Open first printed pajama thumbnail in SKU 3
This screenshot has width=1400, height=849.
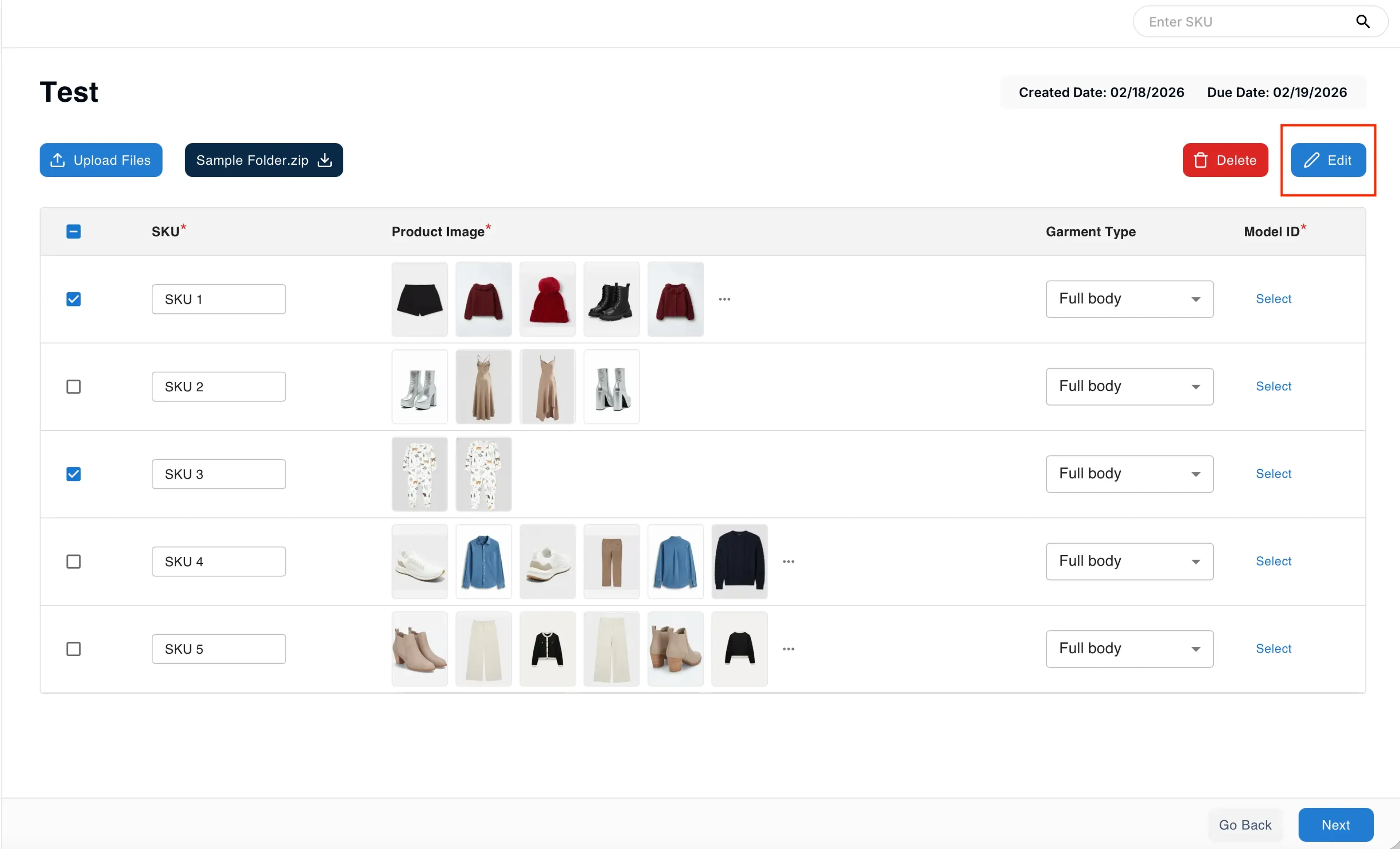click(420, 474)
